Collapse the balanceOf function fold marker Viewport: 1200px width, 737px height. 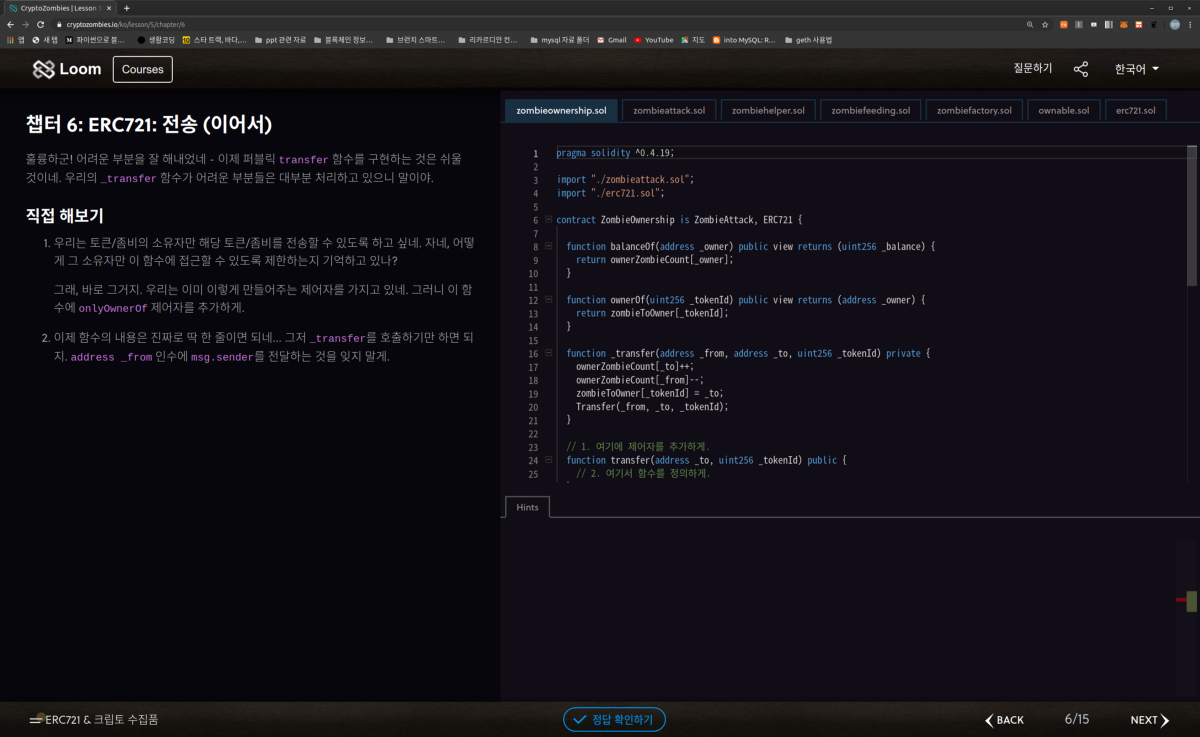pos(548,246)
